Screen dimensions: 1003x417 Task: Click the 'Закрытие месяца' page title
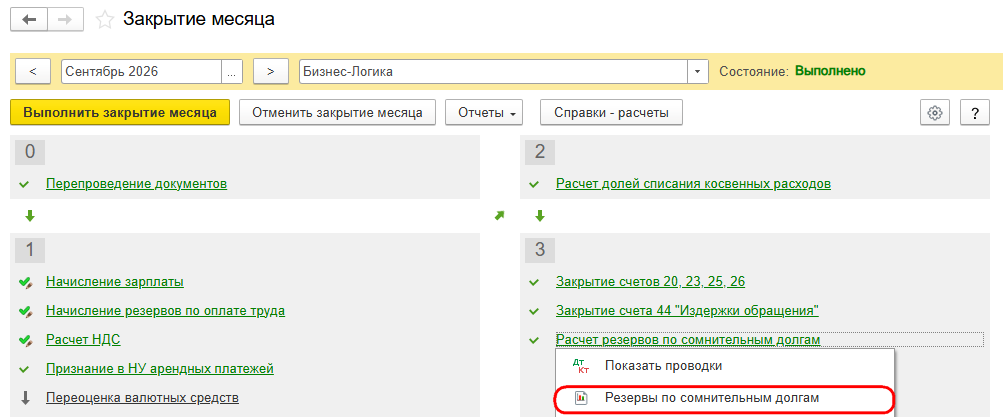(199, 19)
